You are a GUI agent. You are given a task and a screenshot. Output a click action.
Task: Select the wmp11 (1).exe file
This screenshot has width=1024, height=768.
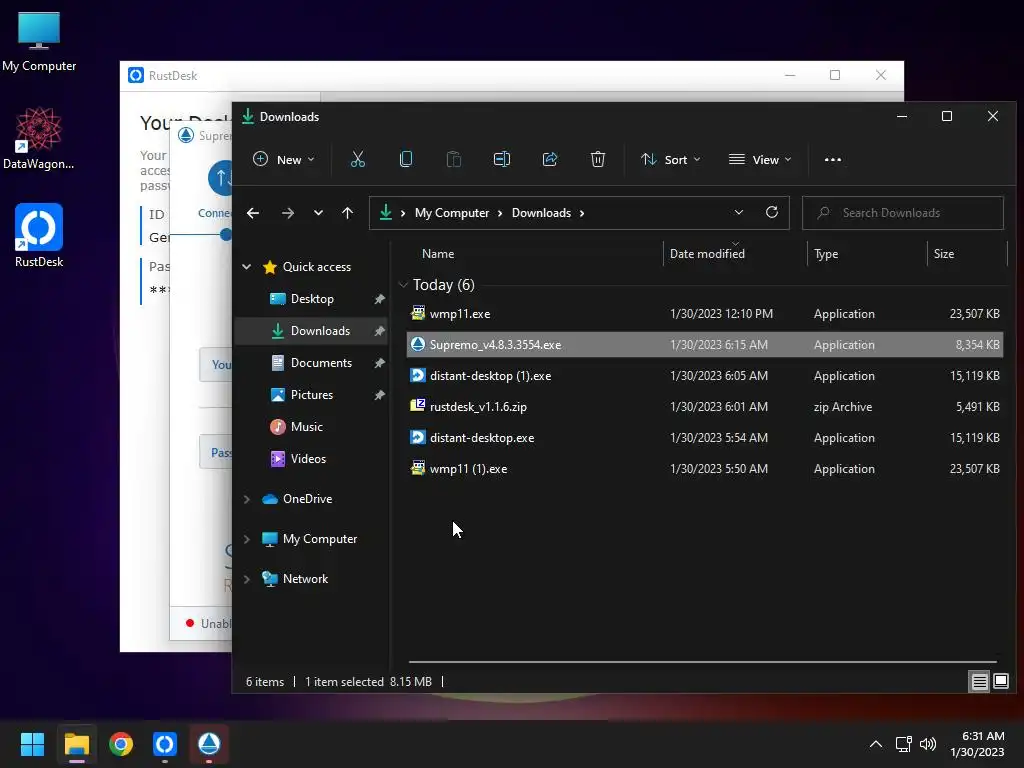[x=705, y=469]
